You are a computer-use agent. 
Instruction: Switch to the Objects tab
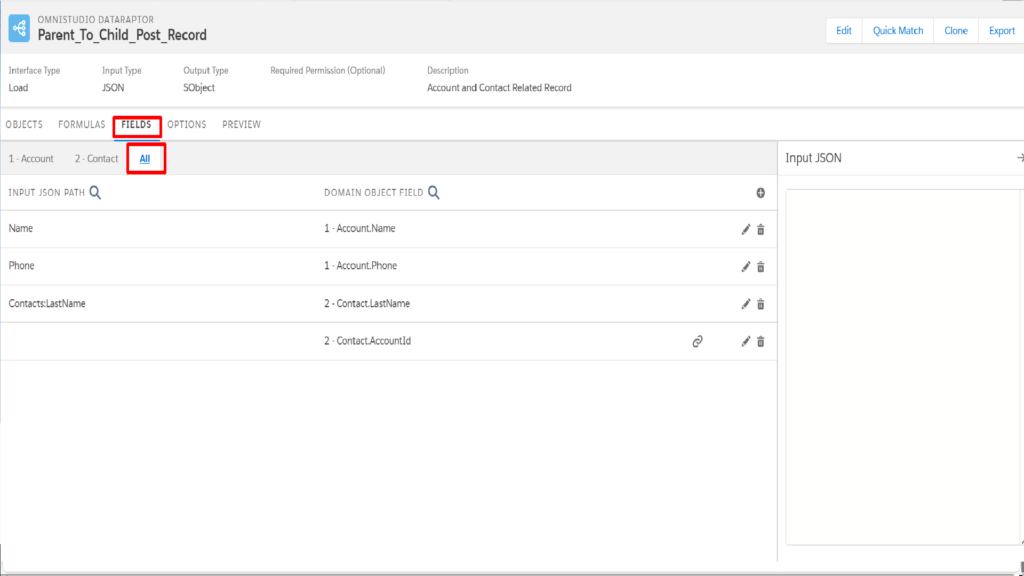click(24, 124)
